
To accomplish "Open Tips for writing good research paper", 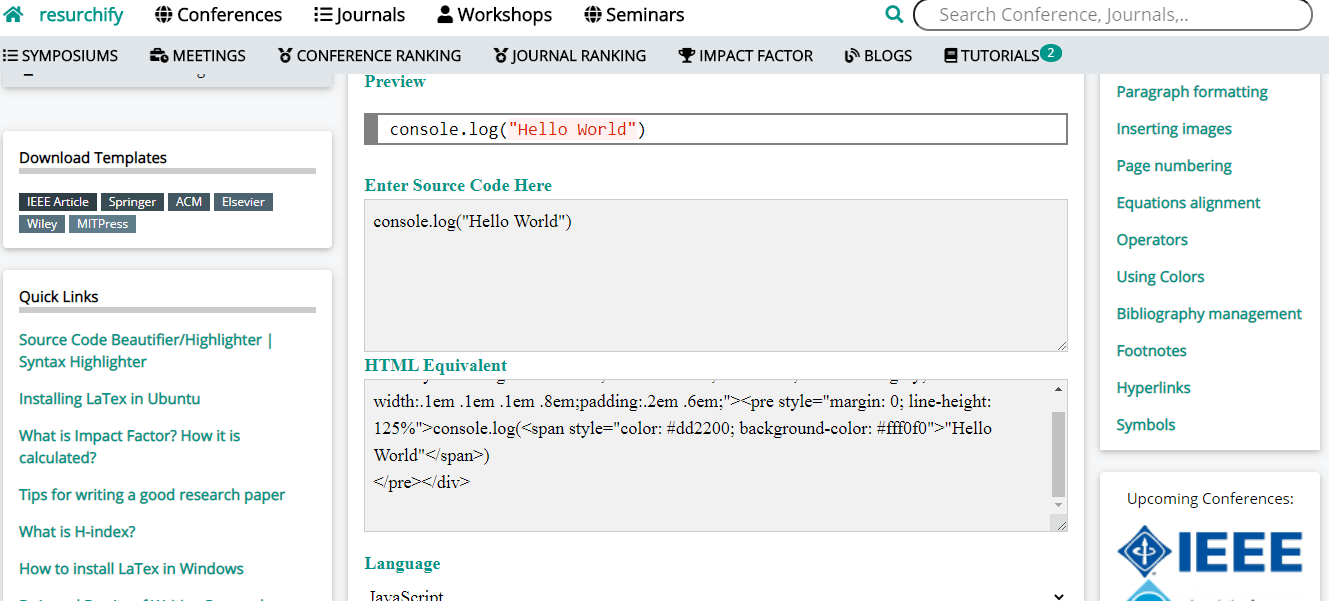I will tap(152, 495).
